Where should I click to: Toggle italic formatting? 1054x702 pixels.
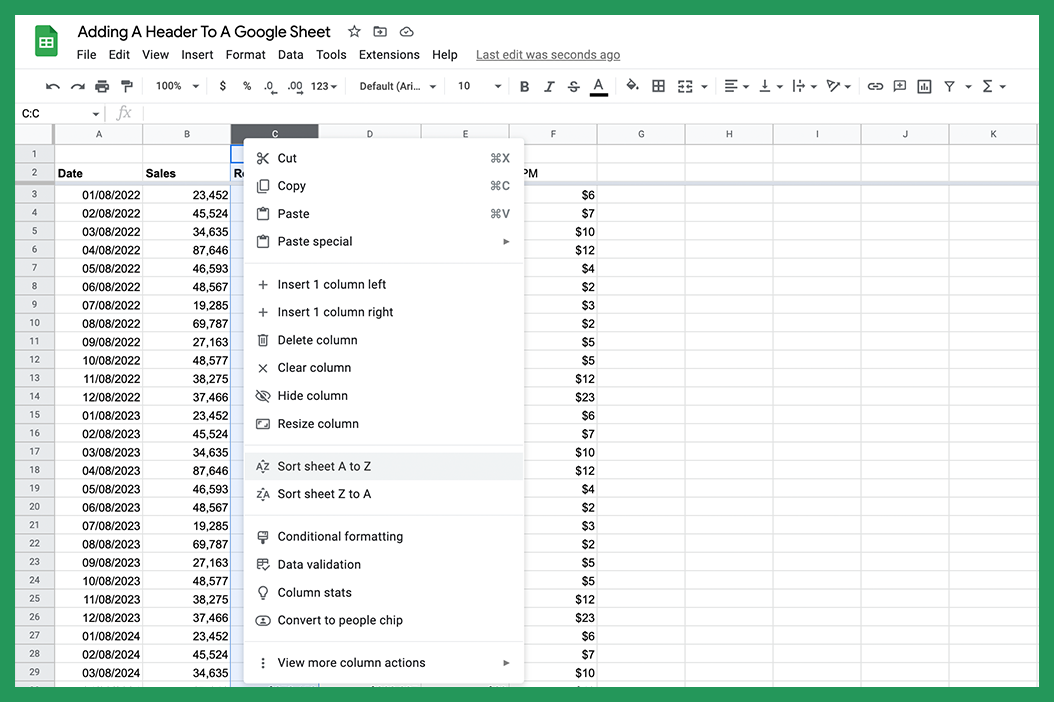(x=548, y=87)
